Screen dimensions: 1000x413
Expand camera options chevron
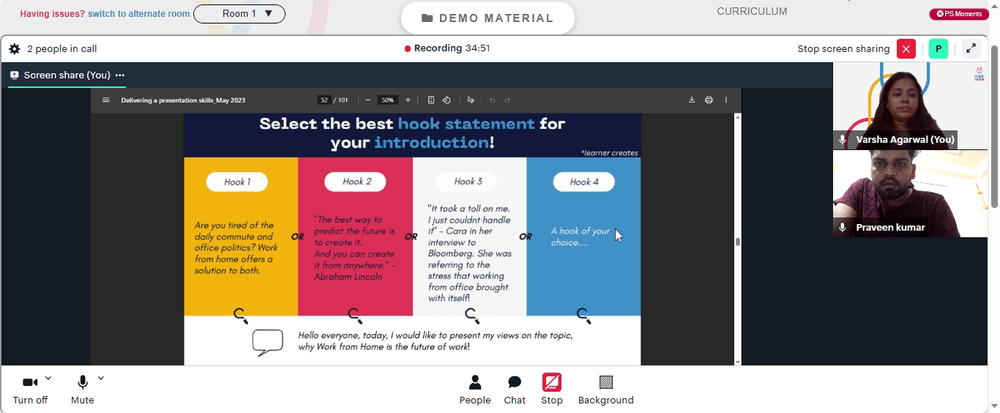[48, 379]
